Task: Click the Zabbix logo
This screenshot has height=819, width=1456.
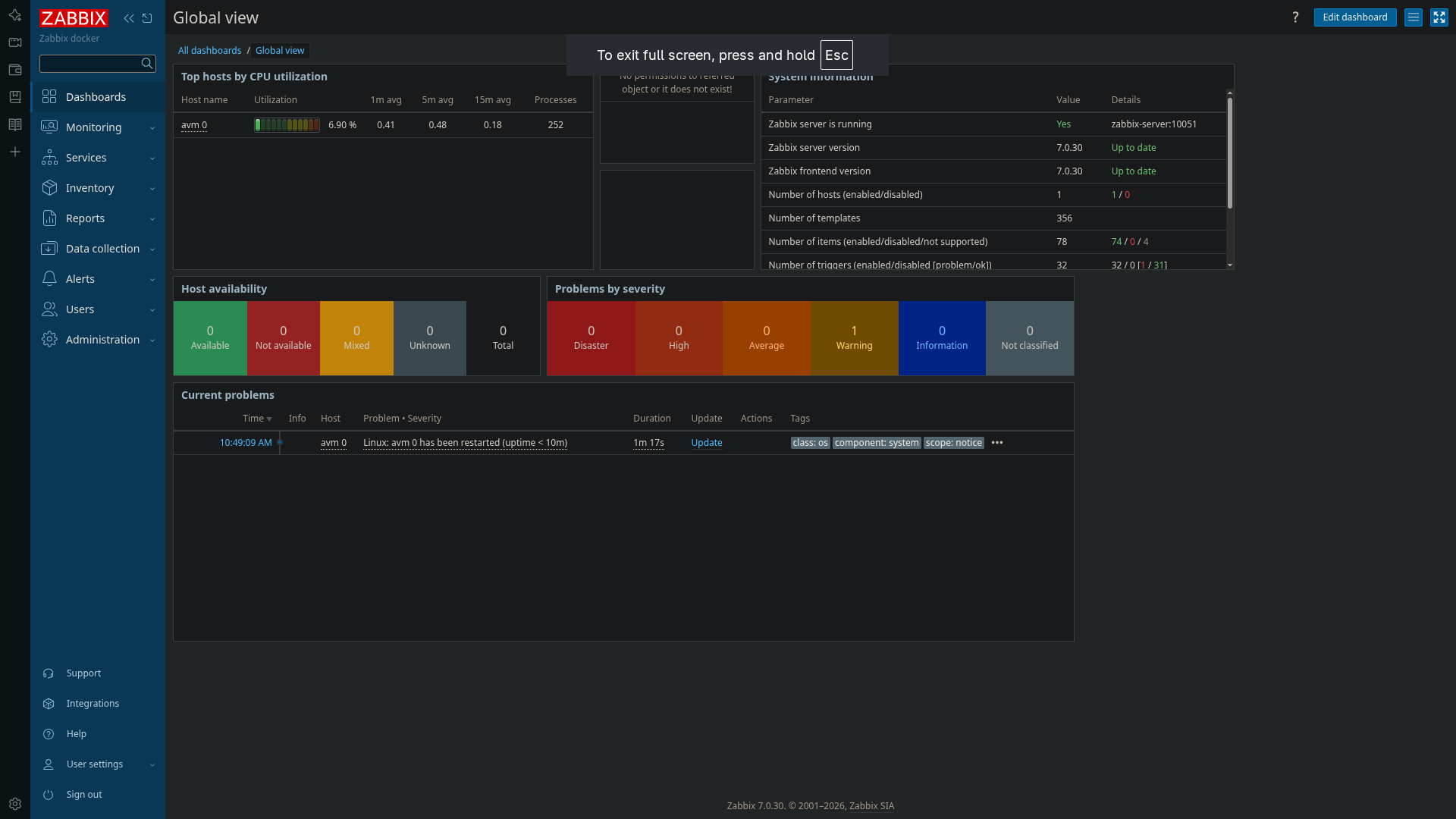Action: [x=74, y=18]
